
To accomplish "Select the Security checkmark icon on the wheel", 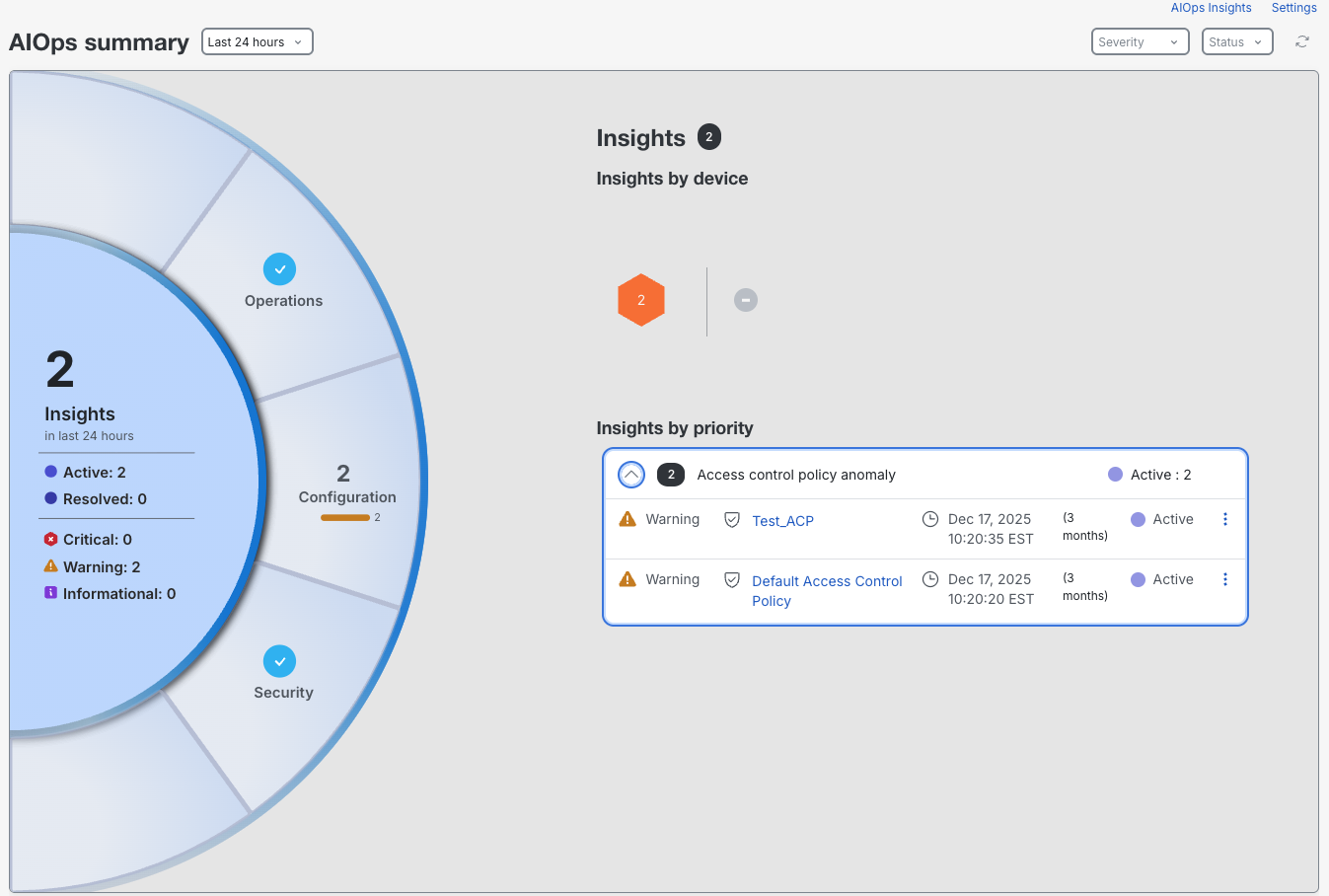I will pos(280,660).
